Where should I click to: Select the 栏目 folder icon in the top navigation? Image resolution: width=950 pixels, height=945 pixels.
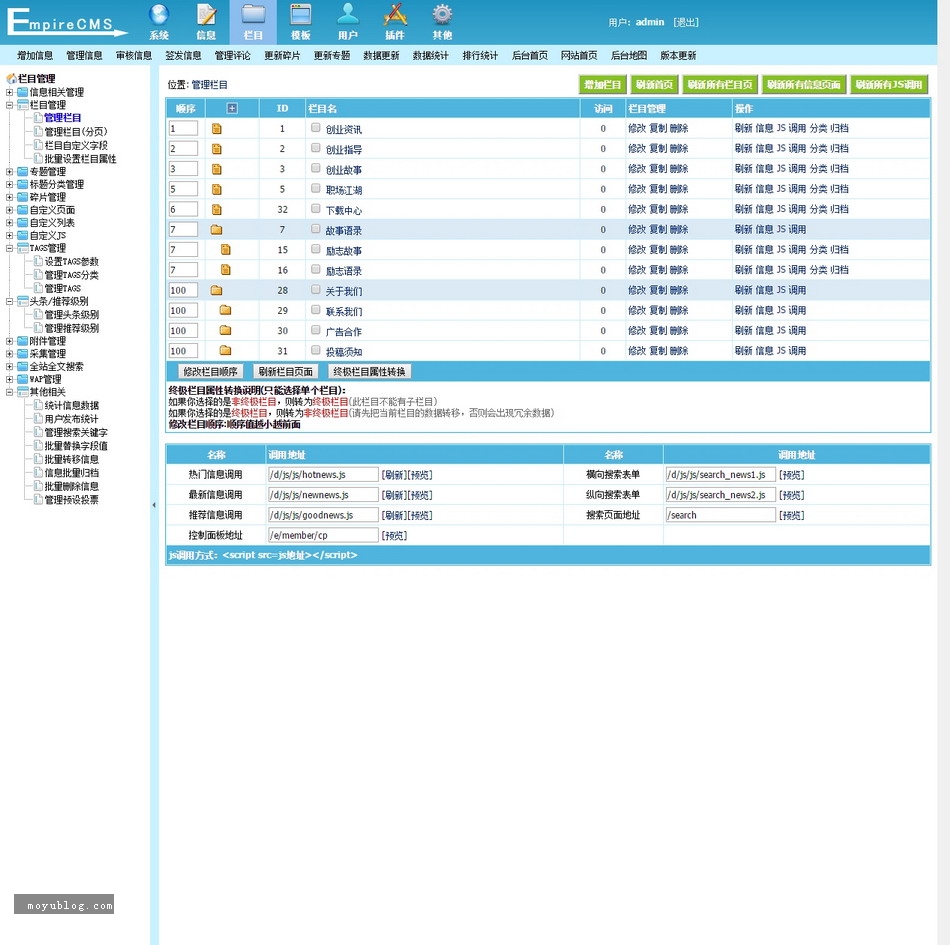(x=253, y=15)
